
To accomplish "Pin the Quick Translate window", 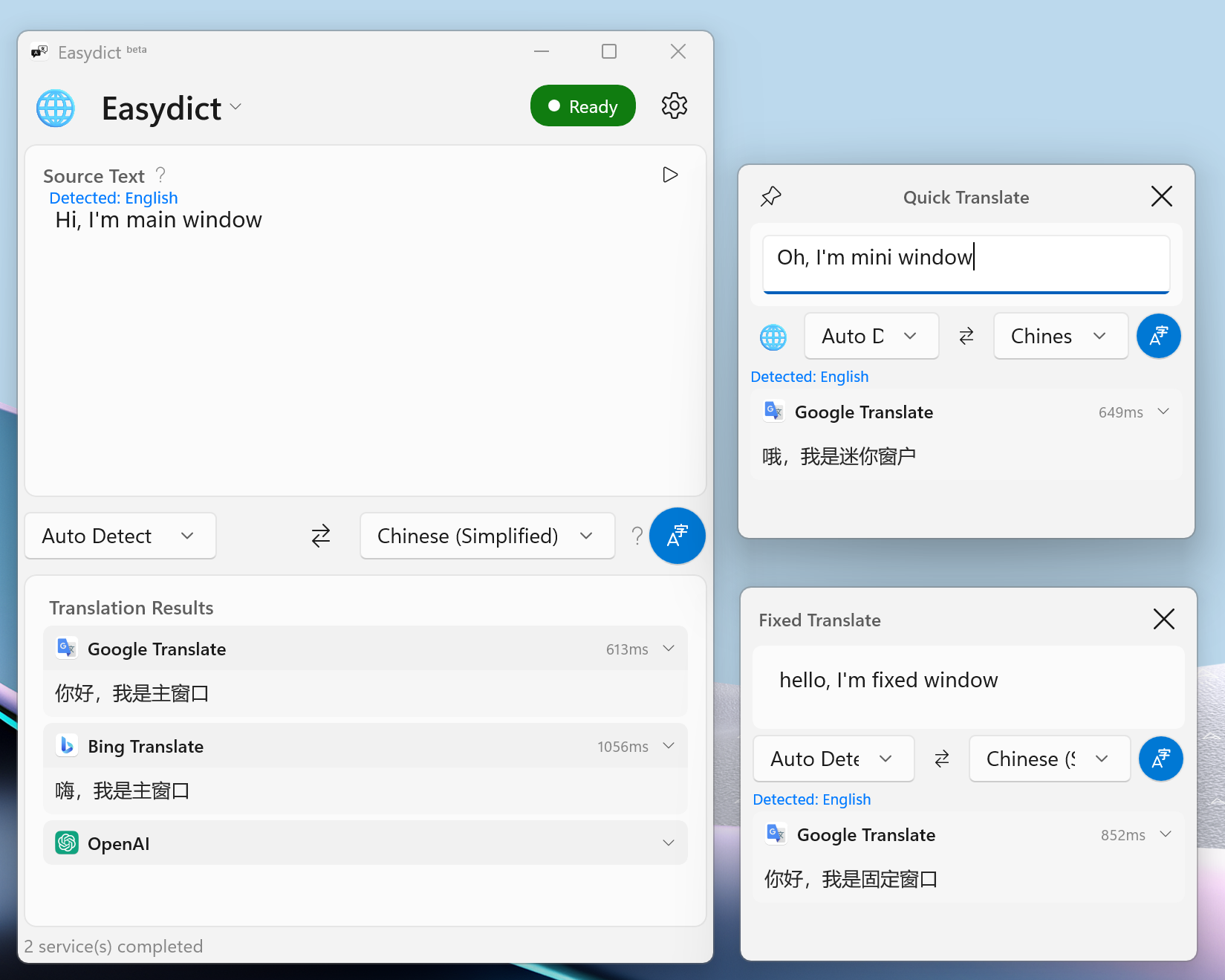I will 770,197.
